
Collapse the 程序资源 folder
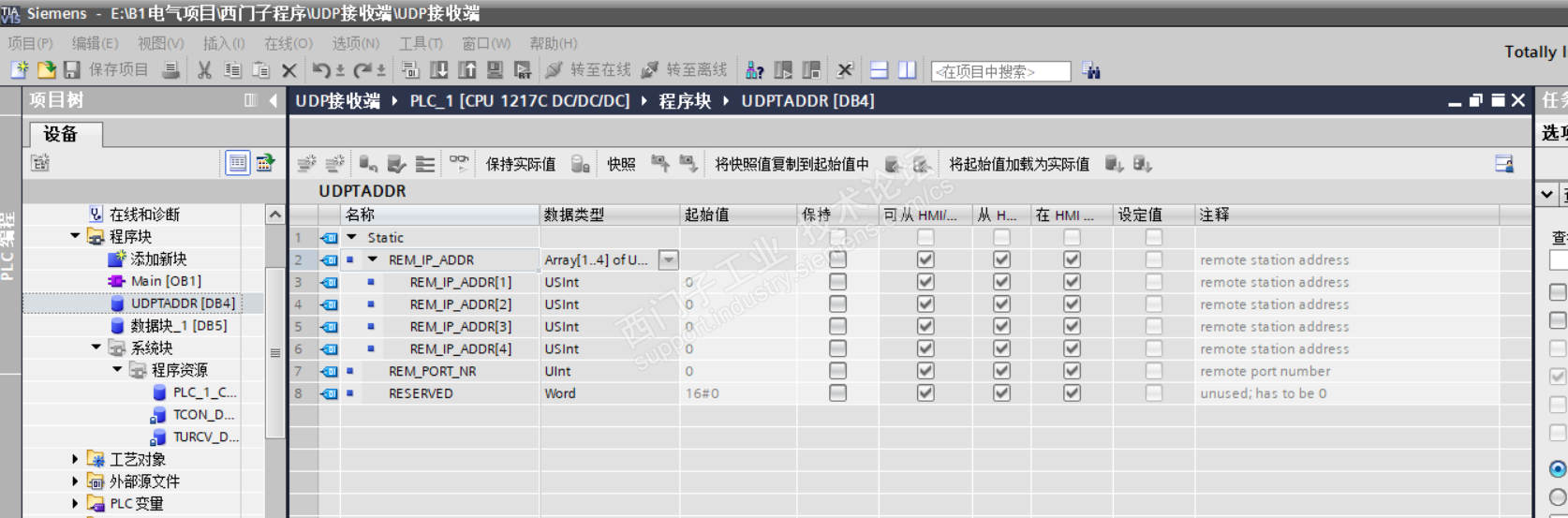(118, 369)
